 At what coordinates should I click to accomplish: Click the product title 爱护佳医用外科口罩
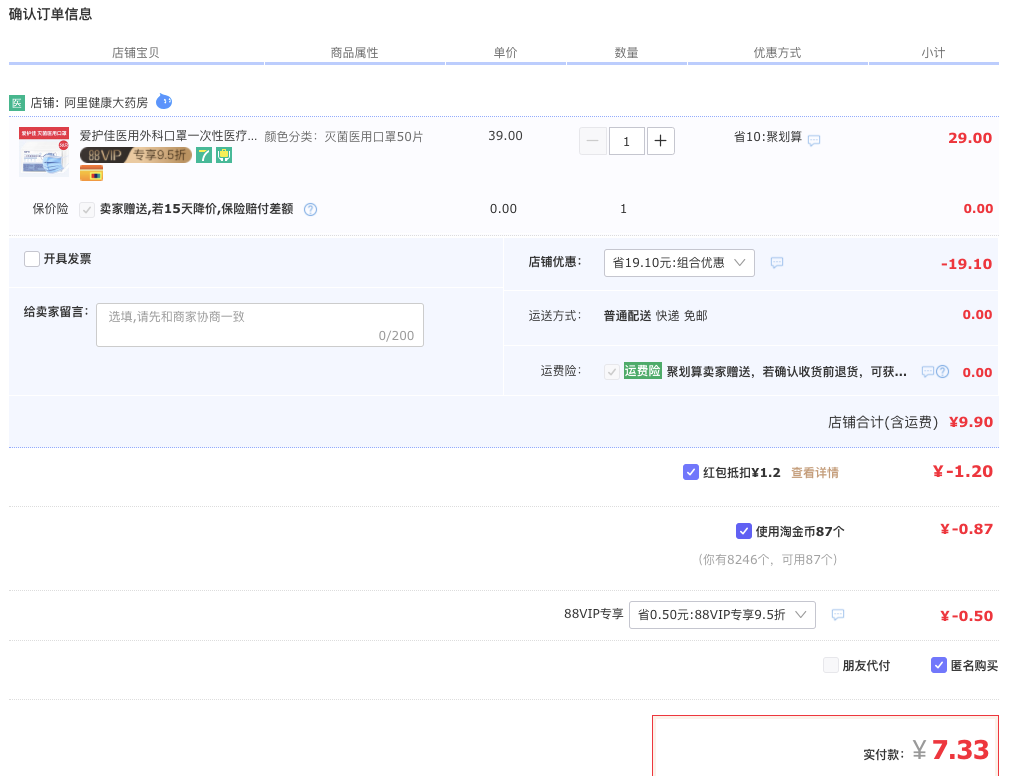[x=168, y=136]
